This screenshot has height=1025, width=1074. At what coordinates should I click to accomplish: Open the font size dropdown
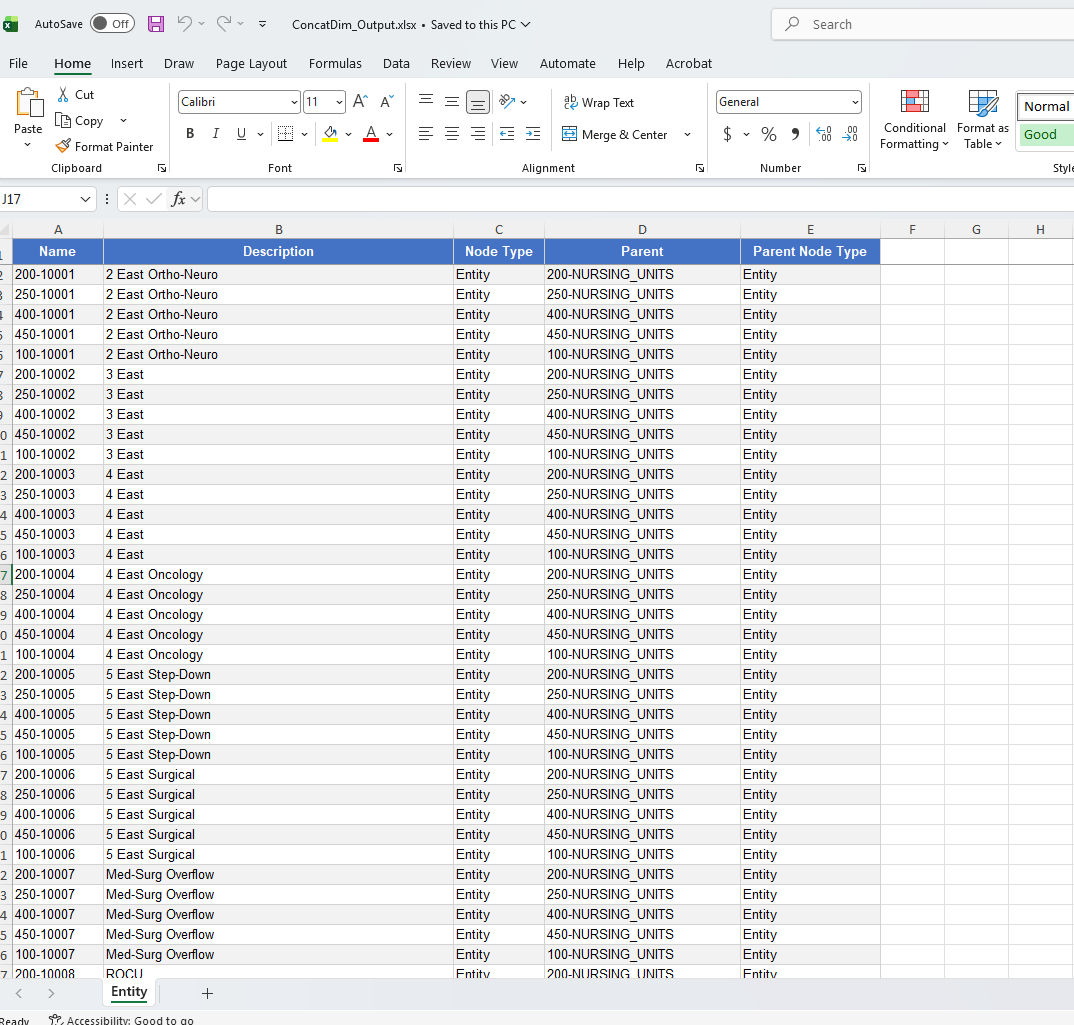[339, 102]
